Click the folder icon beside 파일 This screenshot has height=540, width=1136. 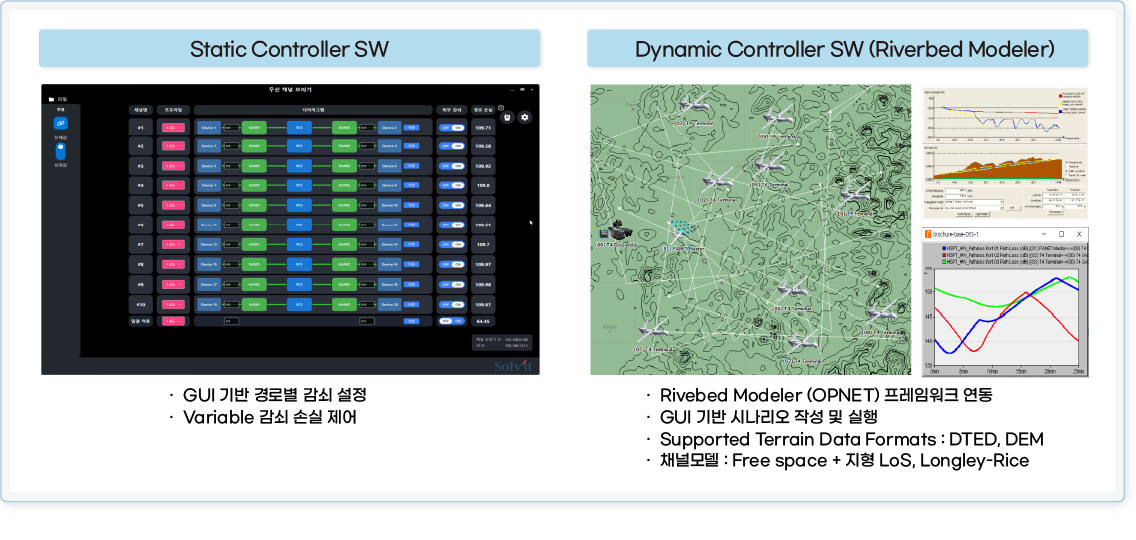[51, 99]
